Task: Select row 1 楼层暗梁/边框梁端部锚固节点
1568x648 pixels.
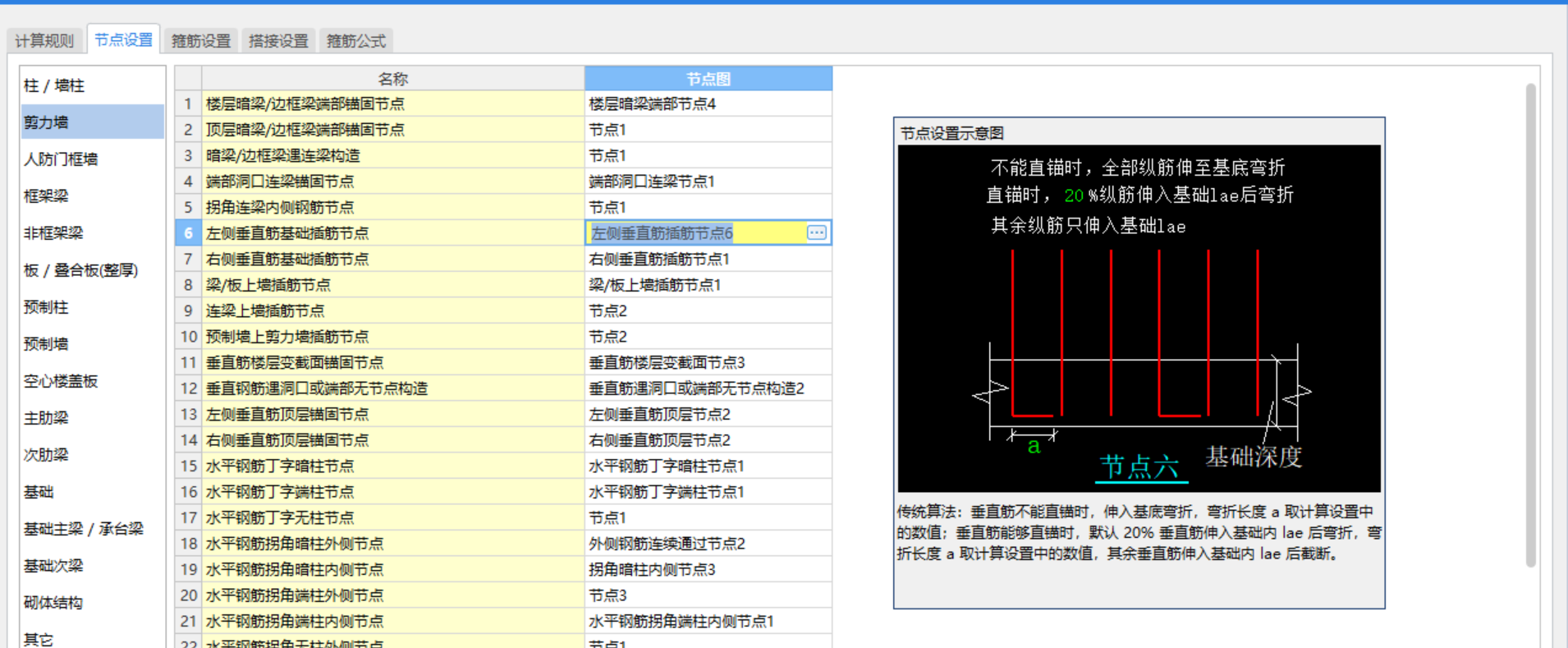Action: pyautogui.click(x=393, y=103)
